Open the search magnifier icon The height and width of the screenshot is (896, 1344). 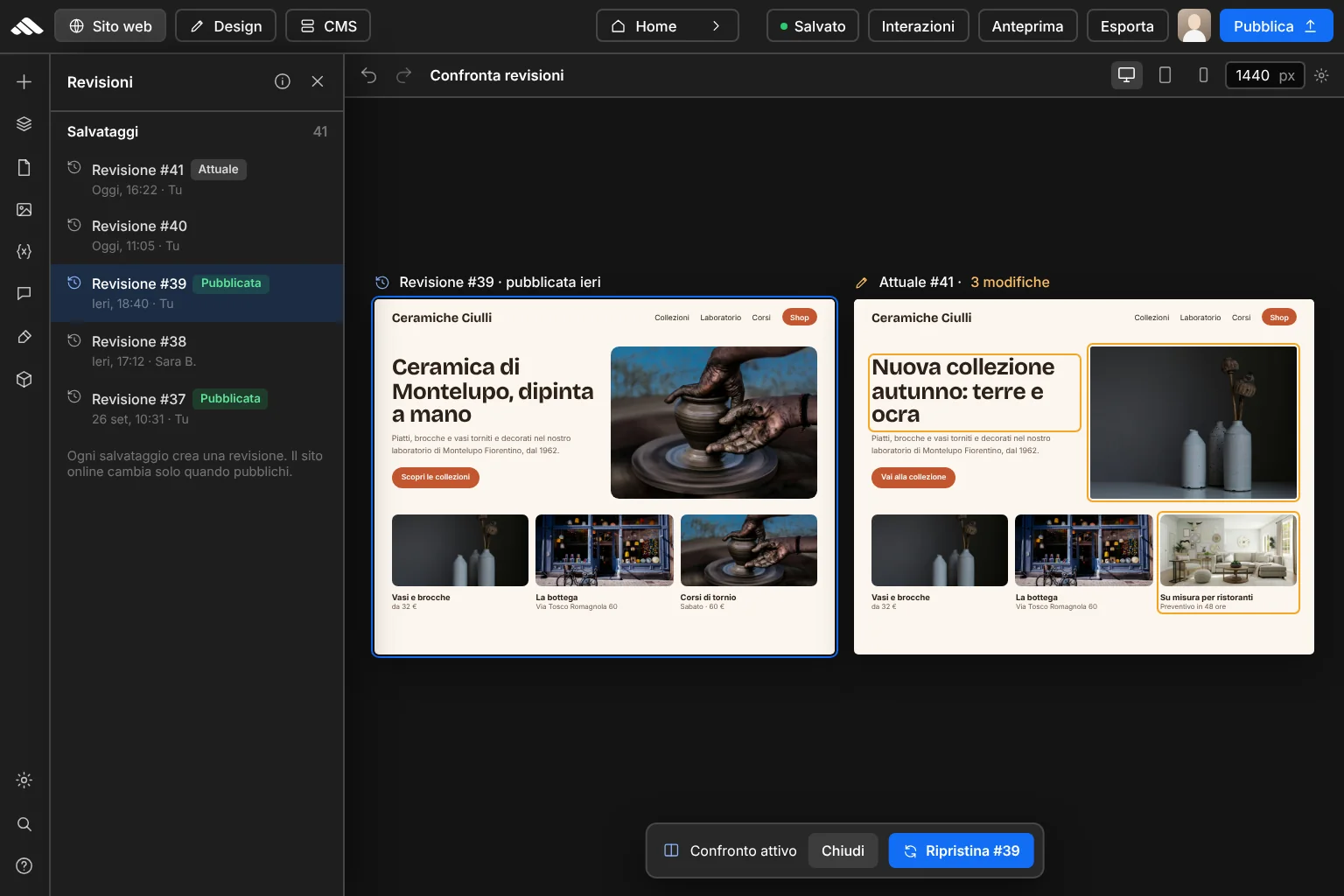pos(24,823)
